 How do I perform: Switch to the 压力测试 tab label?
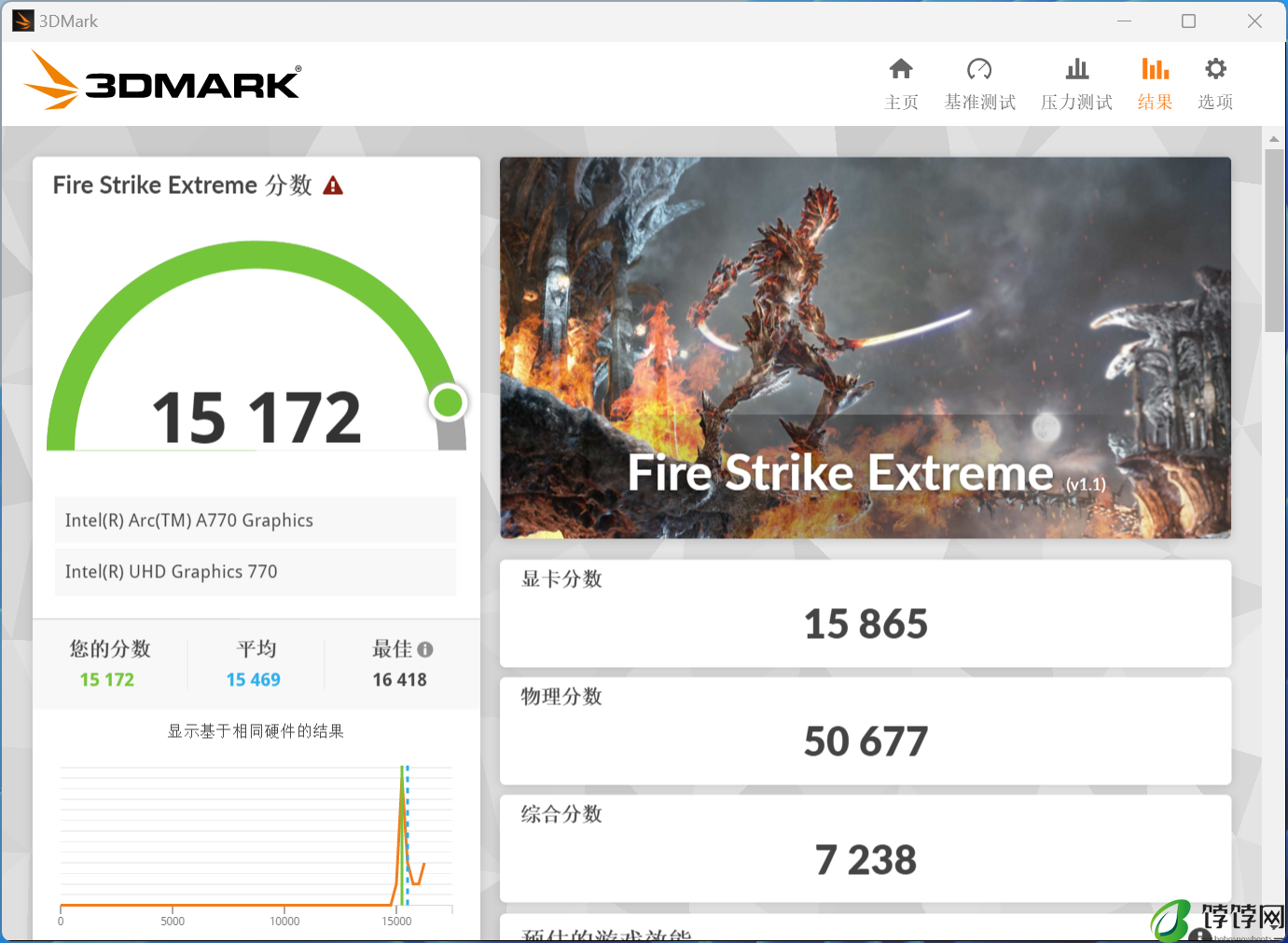[1077, 102]
